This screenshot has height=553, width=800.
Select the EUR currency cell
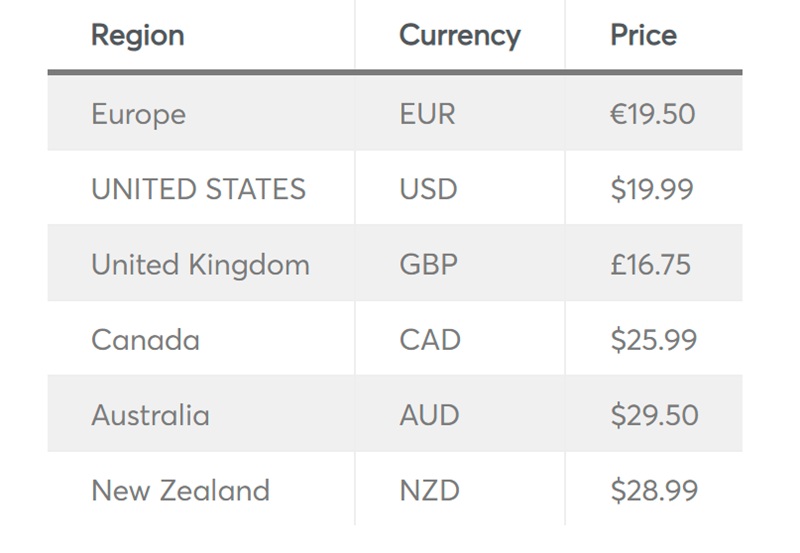tap(427, 114)
